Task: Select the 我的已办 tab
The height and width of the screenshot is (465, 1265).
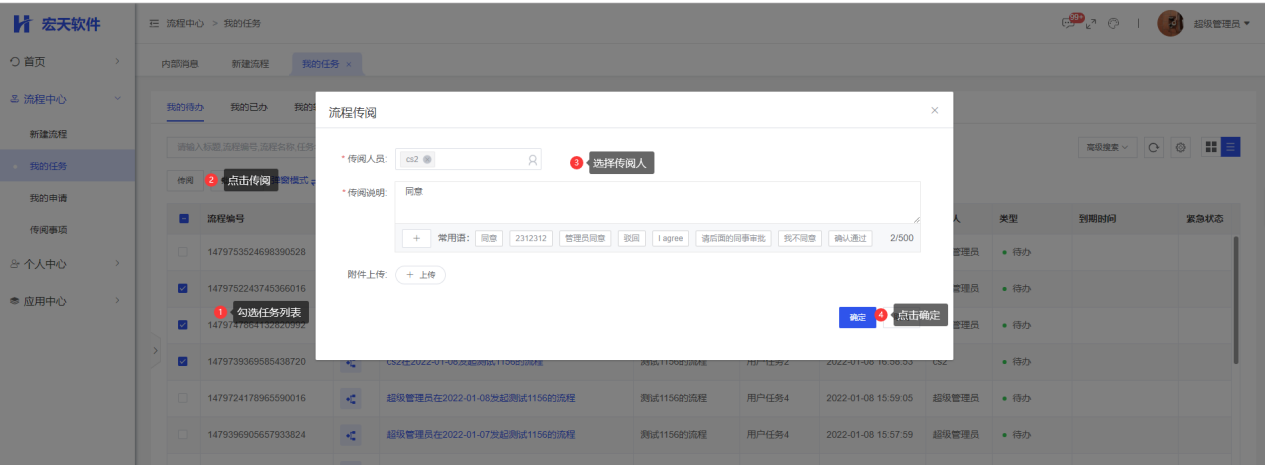Action: pyautogui.click(x=248, y=107)
